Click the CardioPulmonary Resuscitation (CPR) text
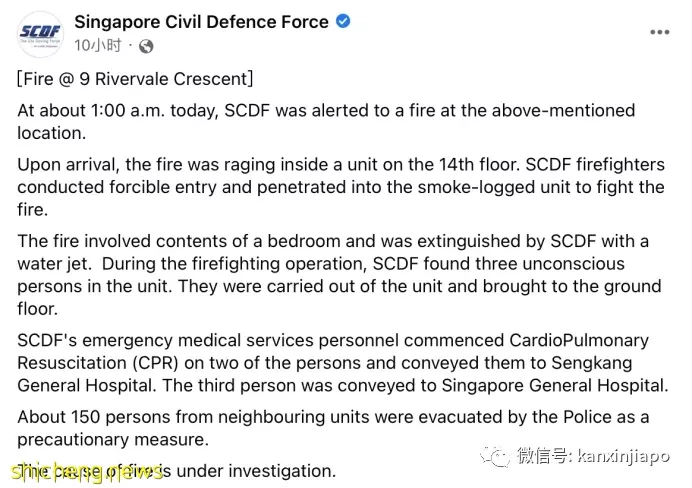Image resolution: width=692 pixels, height=488 pixels. [333, 352]
